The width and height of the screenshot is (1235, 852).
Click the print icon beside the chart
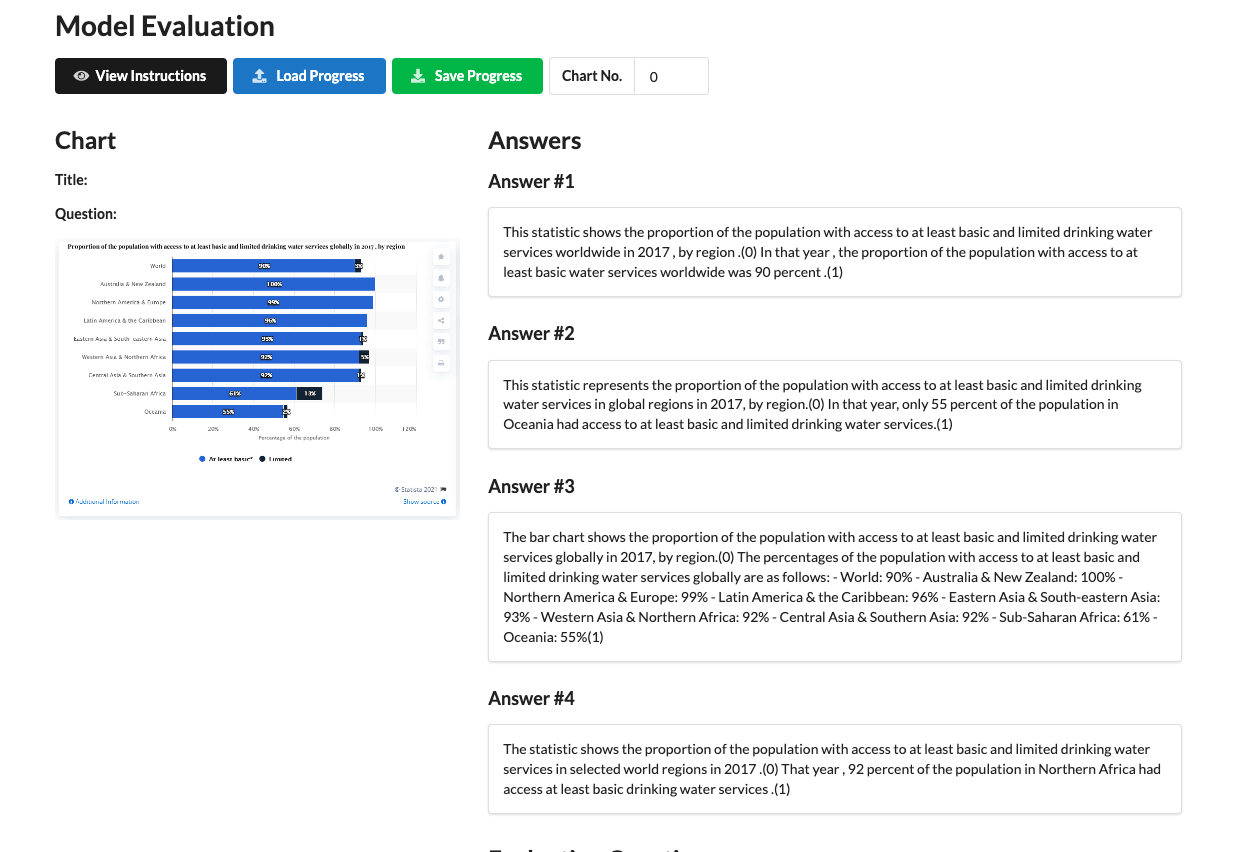coord(441,363)
